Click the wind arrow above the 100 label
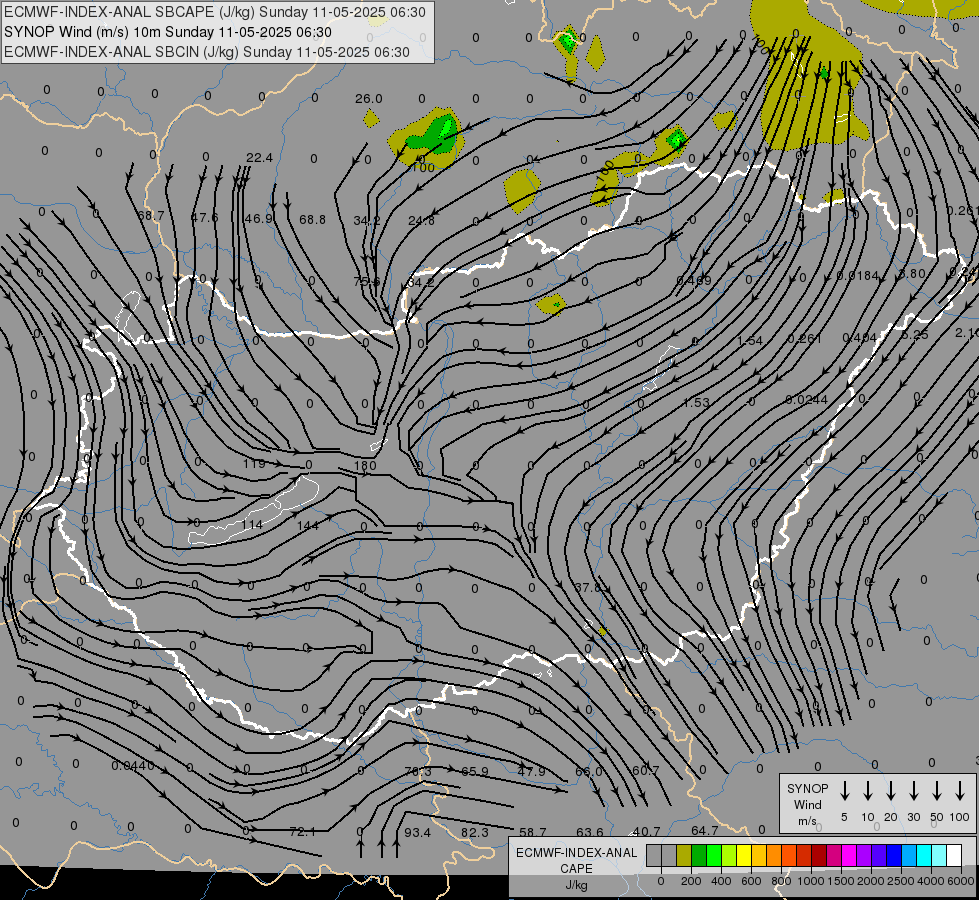This screenshot has height=900, width=979. tap(960, 791)
